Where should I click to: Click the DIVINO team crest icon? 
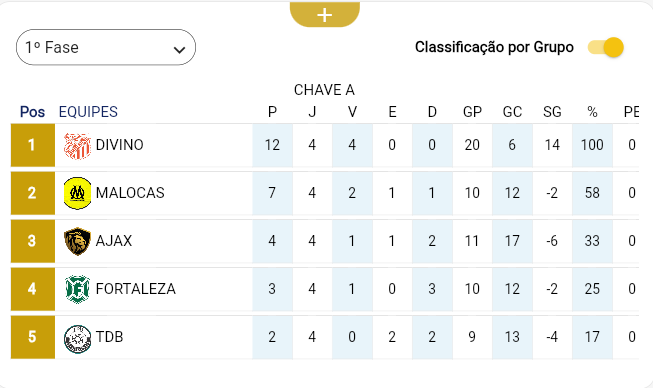click(x=77, y=146)
